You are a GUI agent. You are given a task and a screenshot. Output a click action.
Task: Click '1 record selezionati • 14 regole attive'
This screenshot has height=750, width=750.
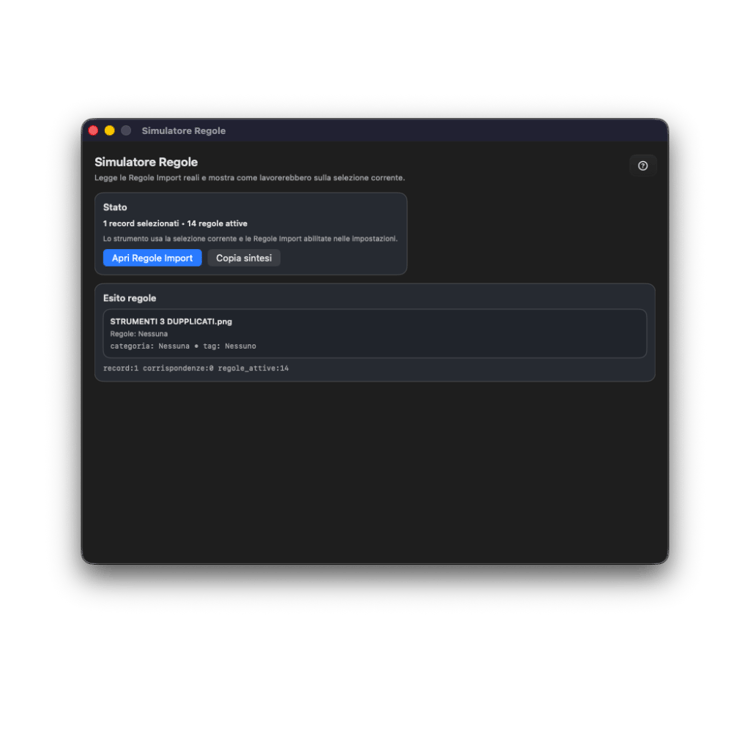pyautogui.click(x=175, y=223)
